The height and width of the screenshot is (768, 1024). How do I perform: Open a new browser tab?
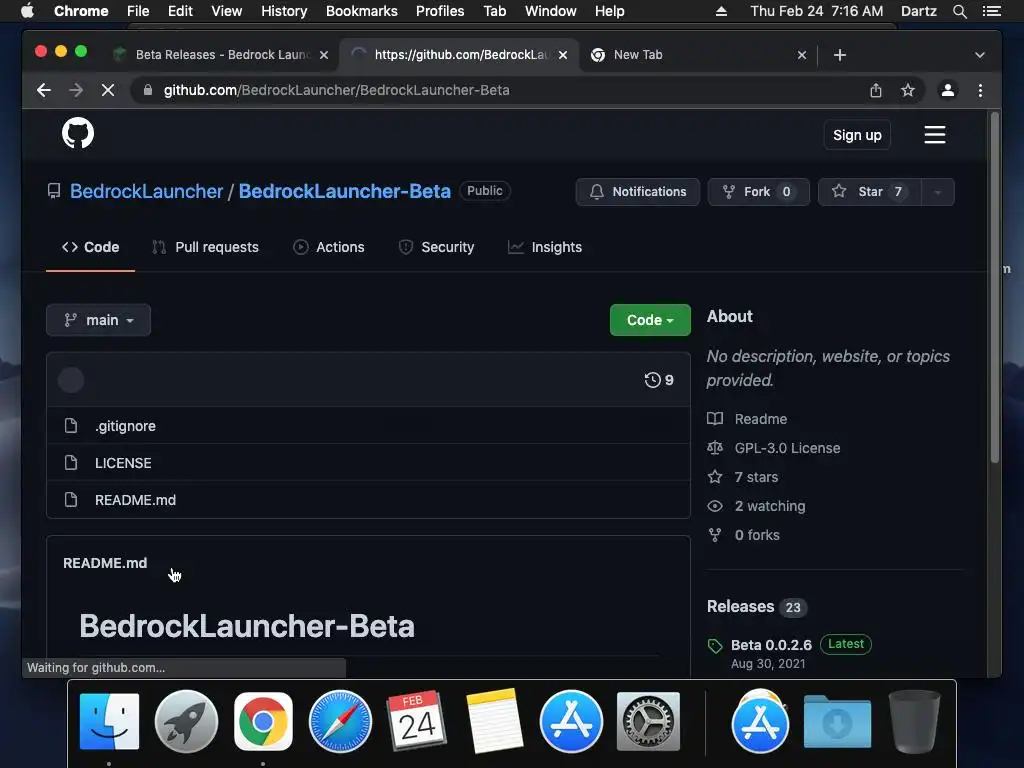pos(840,55)
